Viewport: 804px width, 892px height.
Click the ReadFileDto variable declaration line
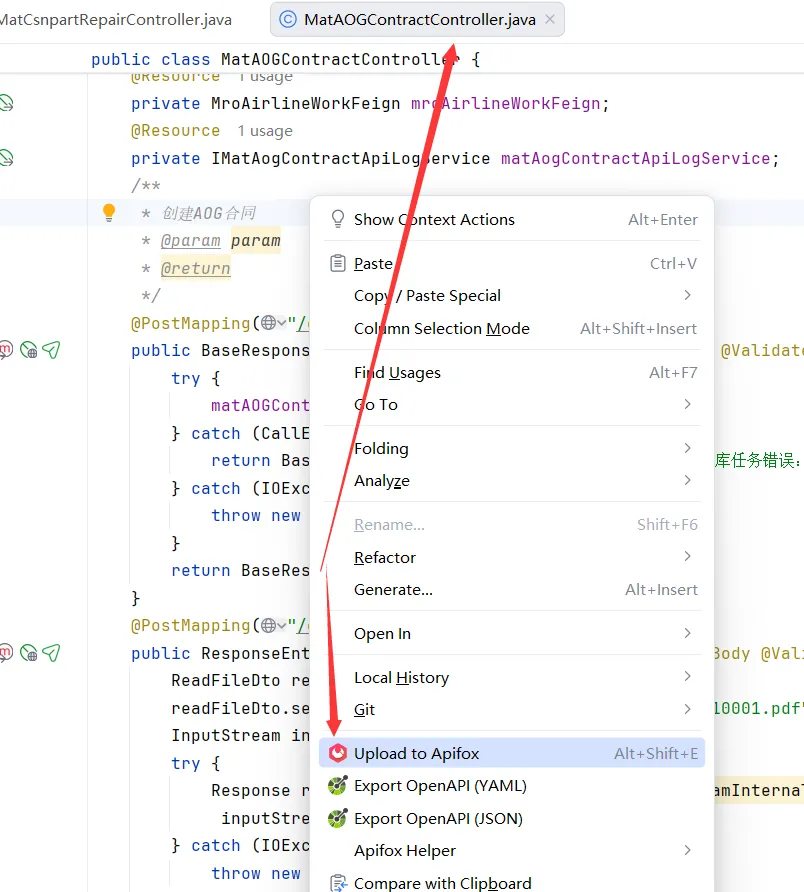(x=241, y=680)
